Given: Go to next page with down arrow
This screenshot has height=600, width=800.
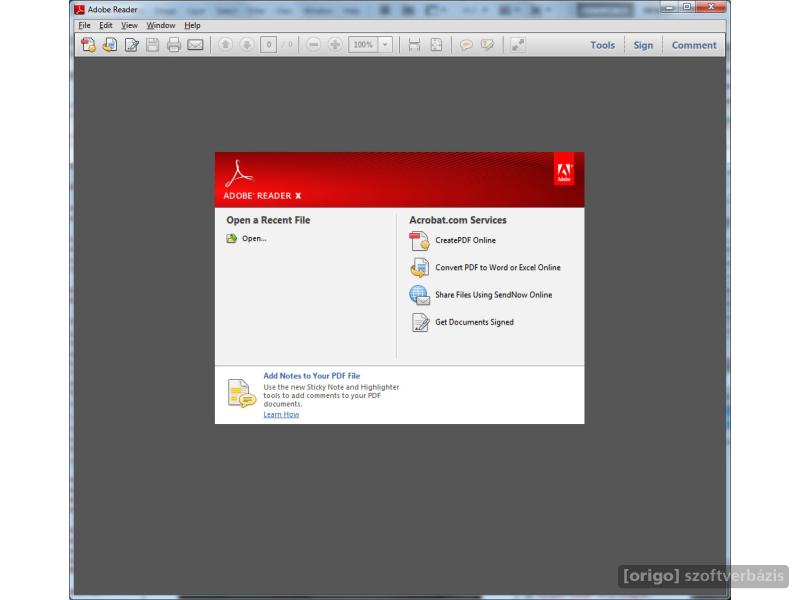Looking at the screenshot, I should [246, 45].
